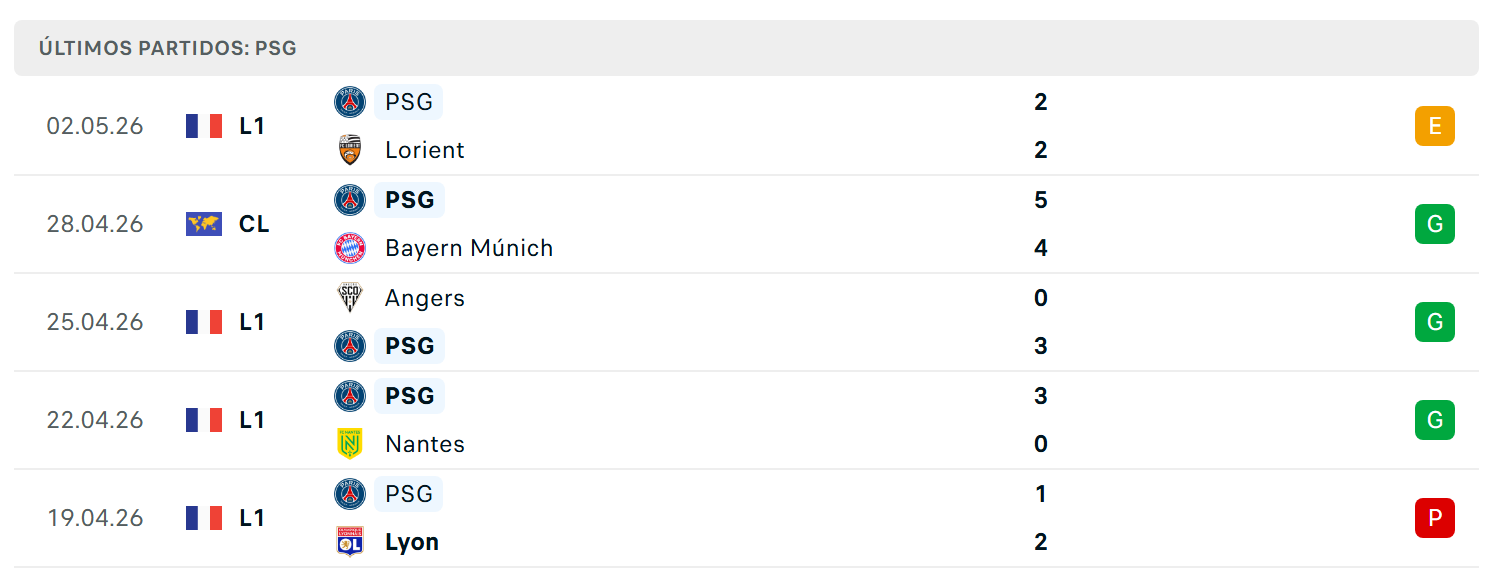Click the orange E draw result badge
Image resolution: width=1493 pixels, height=582 pixels.
[x=1435, y=126]
